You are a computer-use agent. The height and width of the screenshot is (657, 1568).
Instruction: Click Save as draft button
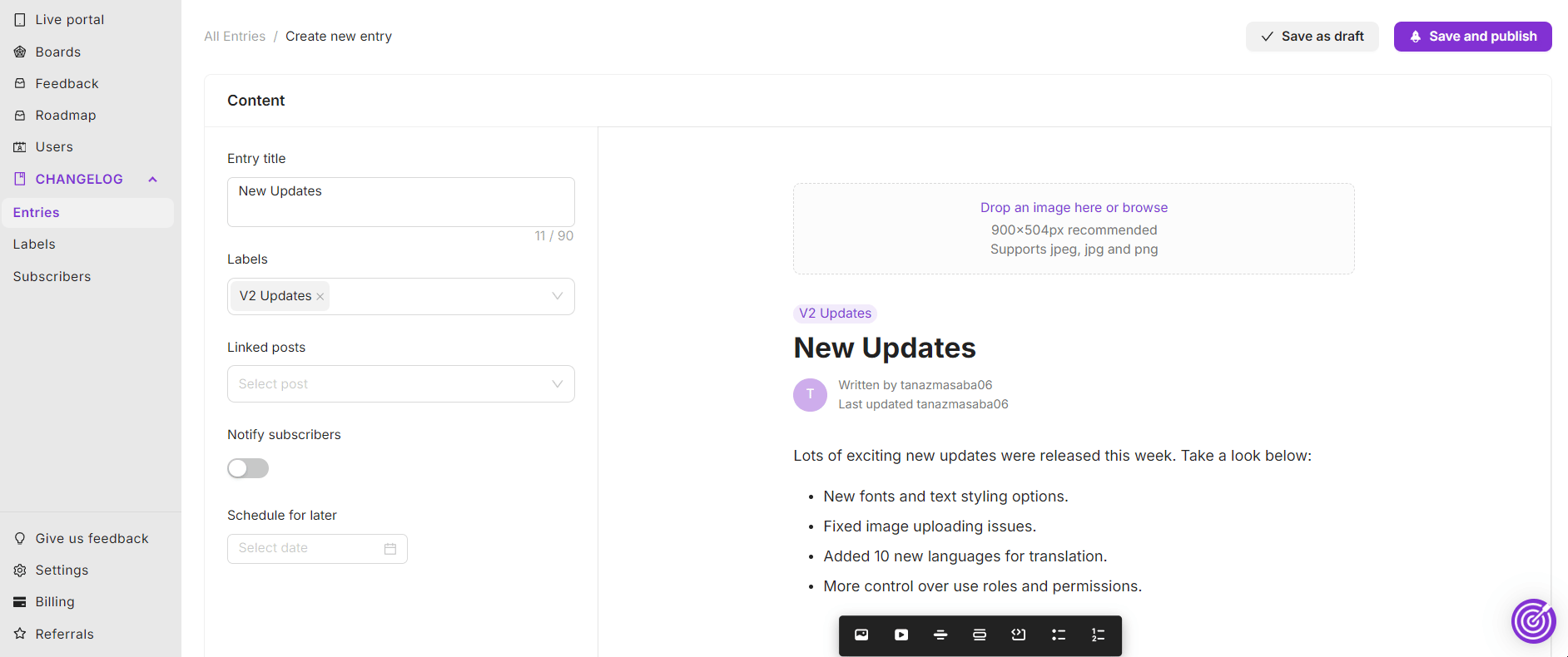tap(1312, 37)
